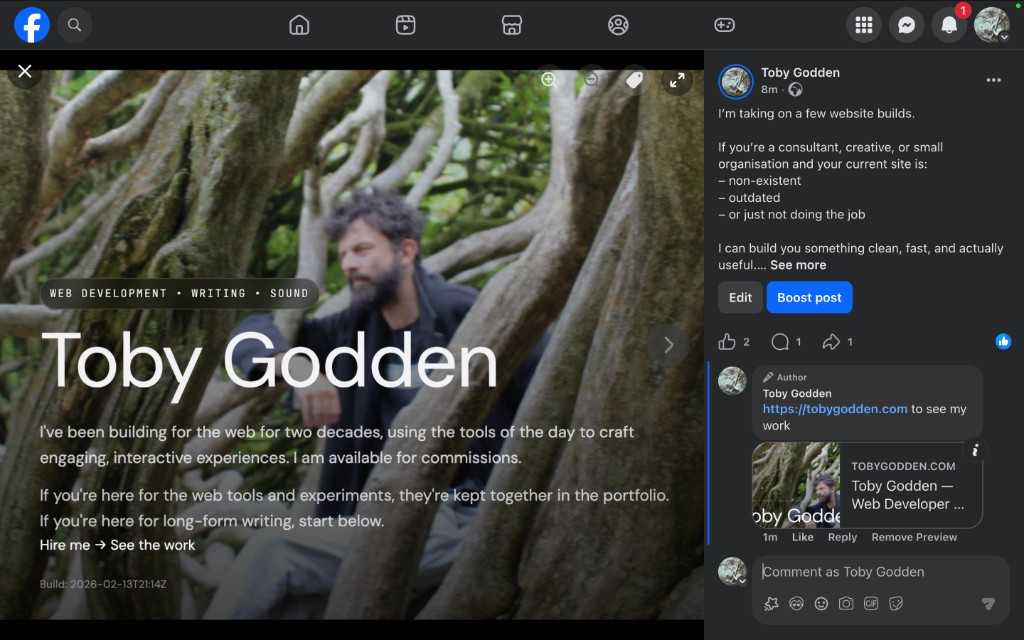This screenshot has height=640, width=1024.
Task: Open the tobygodden.com link
Action: pyautogui.click(x=835, y=409)
